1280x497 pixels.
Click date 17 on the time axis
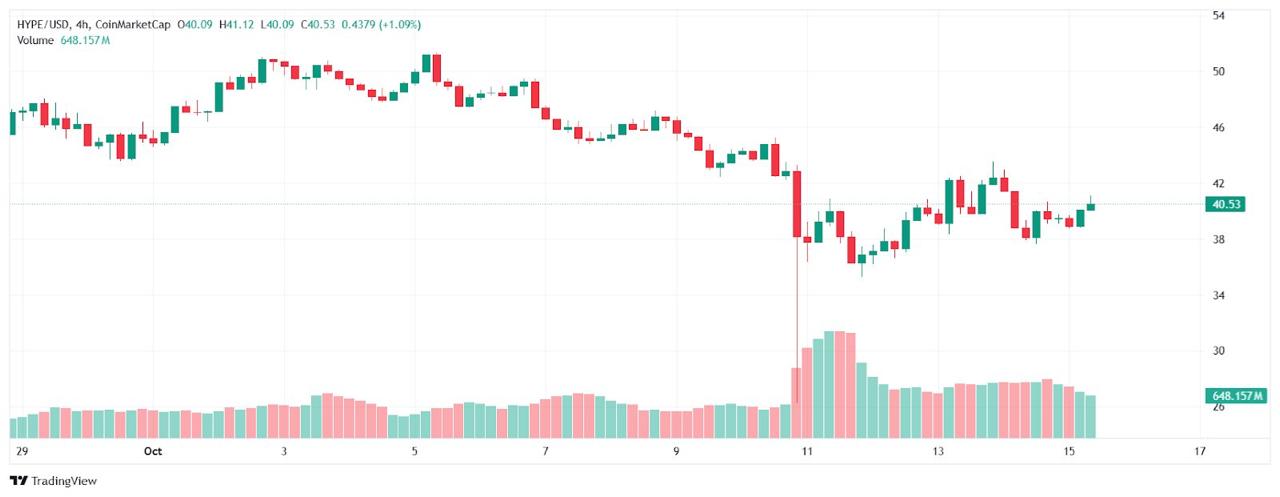1199,452
